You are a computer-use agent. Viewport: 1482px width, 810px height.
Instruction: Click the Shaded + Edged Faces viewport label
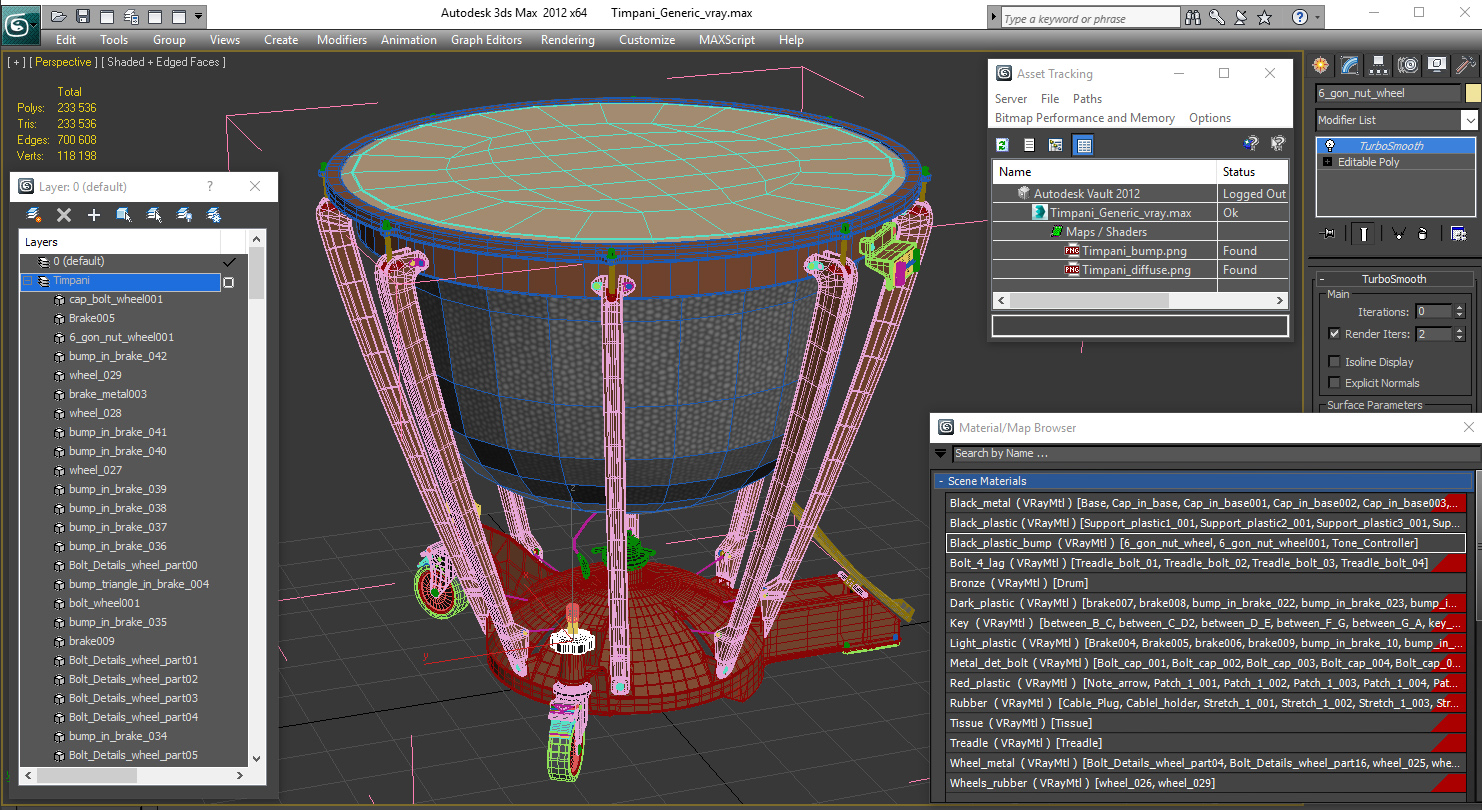[164, 62]
